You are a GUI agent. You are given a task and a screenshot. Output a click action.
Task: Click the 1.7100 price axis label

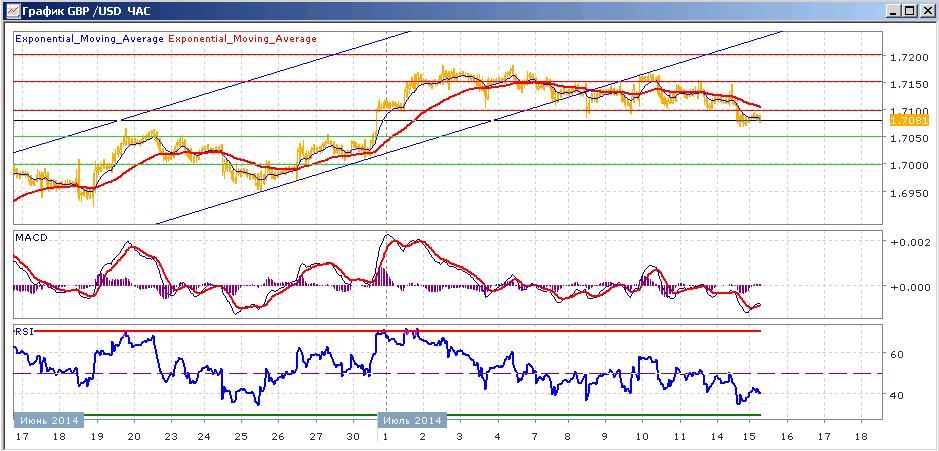[908, 111]
